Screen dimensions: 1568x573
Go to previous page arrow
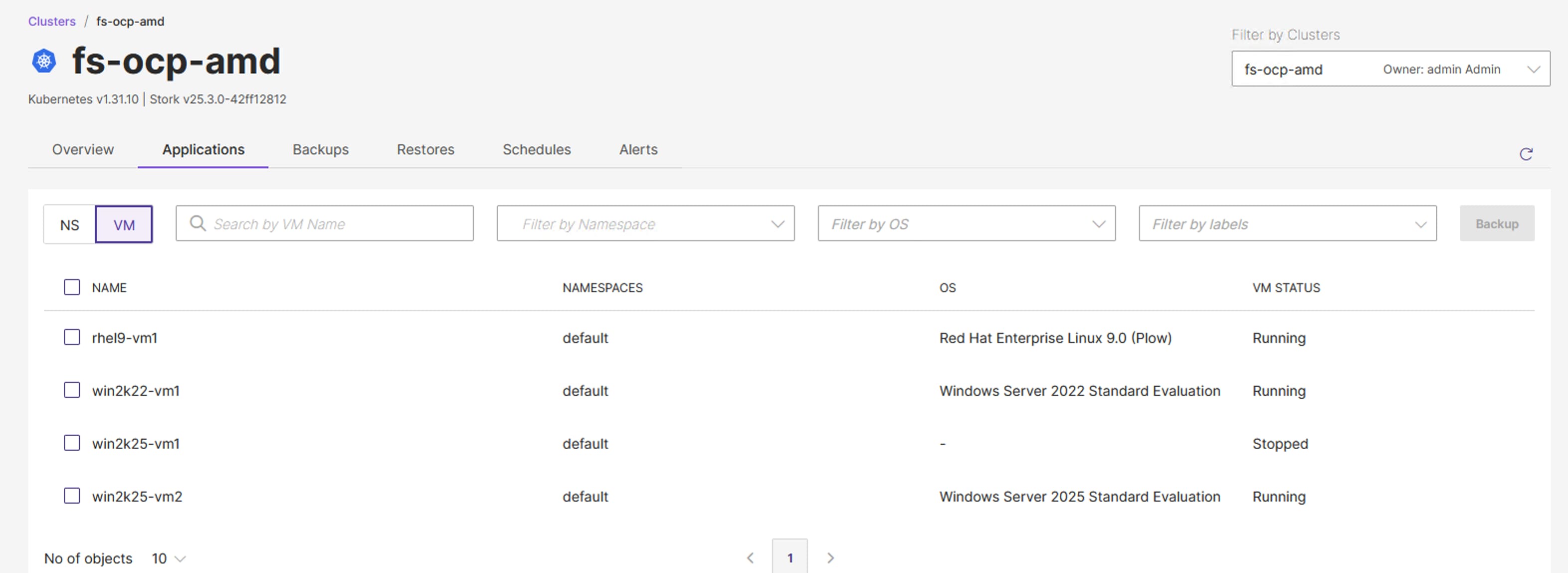750,557
